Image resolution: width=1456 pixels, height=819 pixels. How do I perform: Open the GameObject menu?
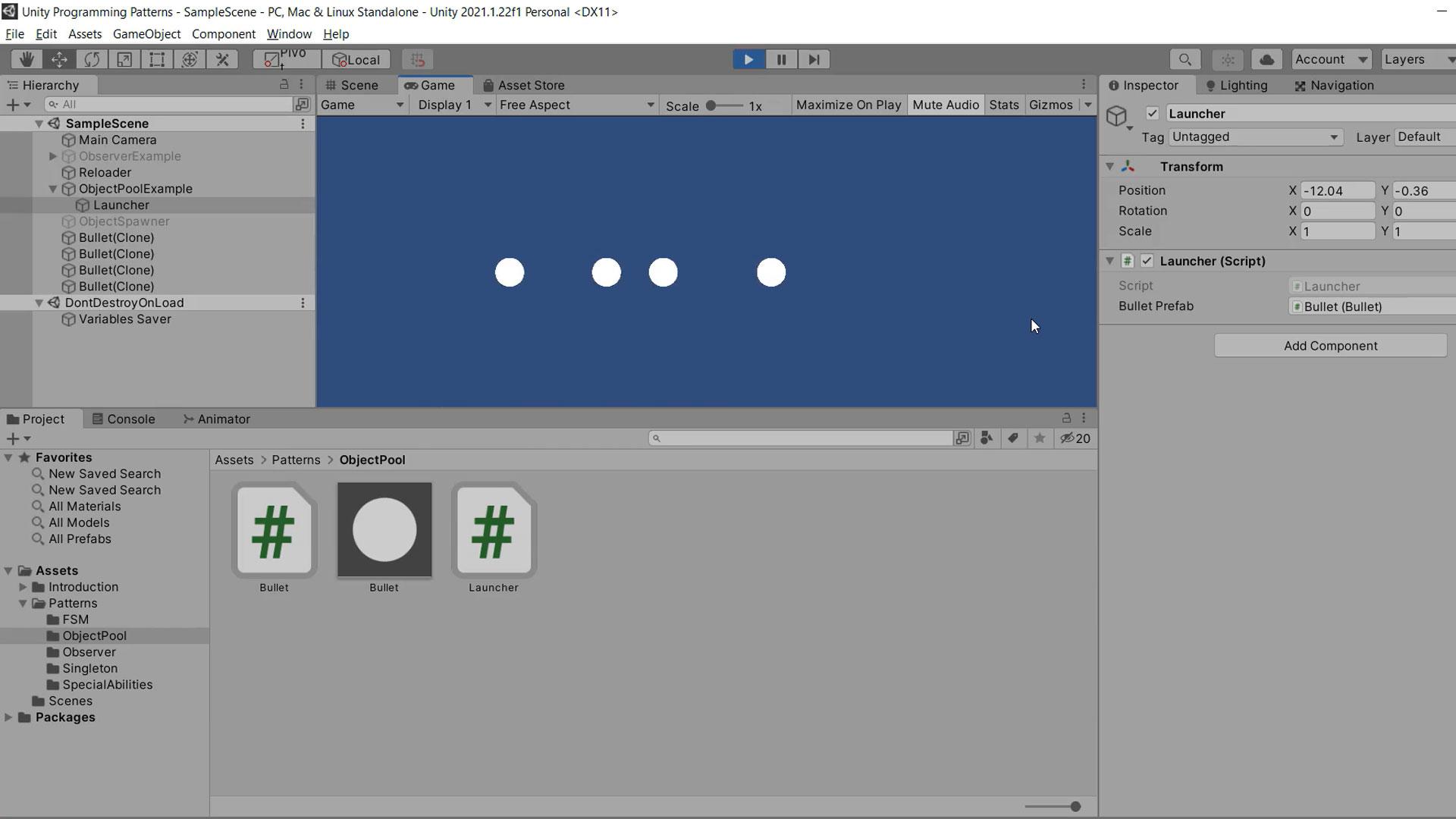[x=146, y=34]
